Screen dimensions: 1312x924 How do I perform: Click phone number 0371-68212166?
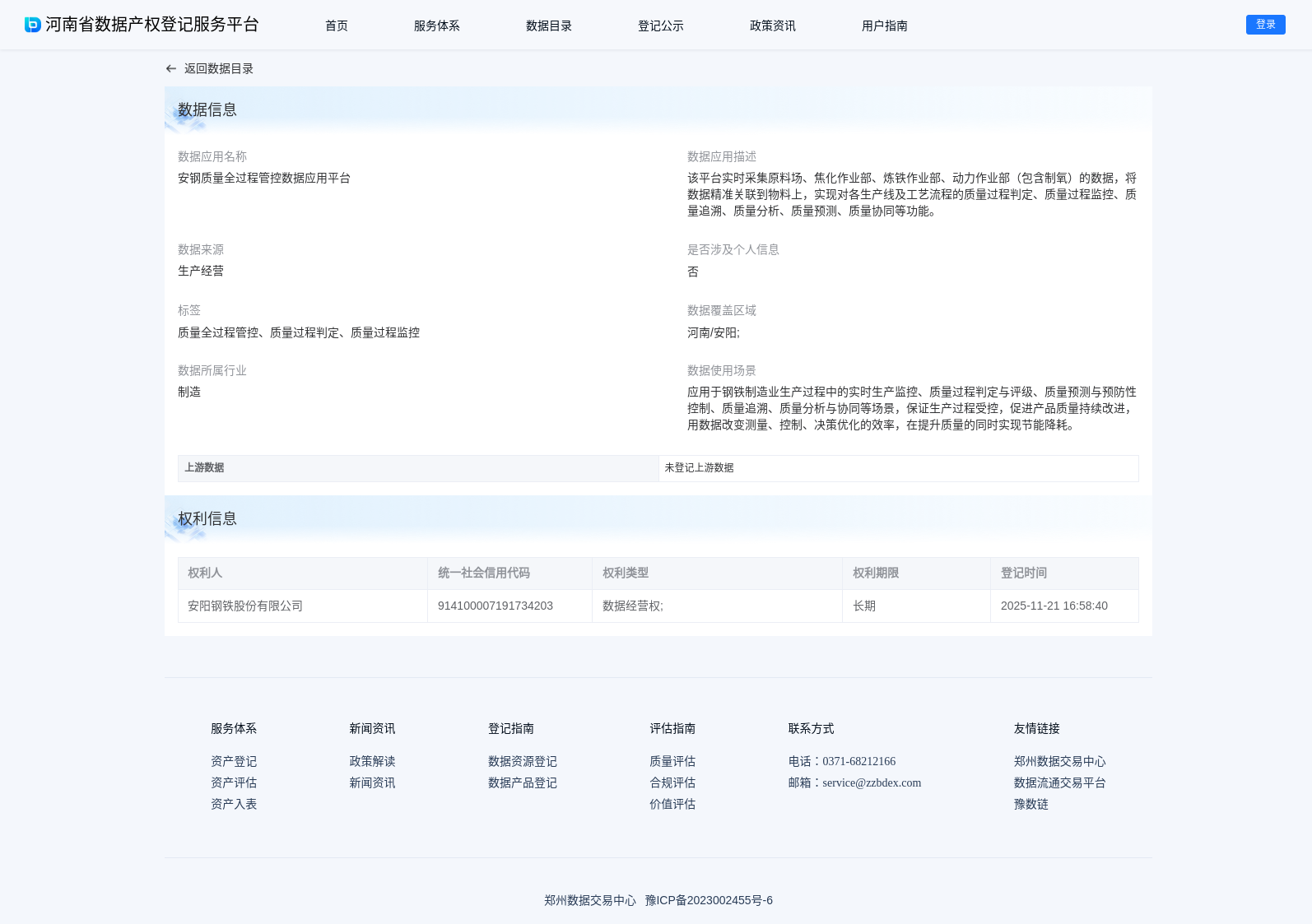(x=858, y=762)
